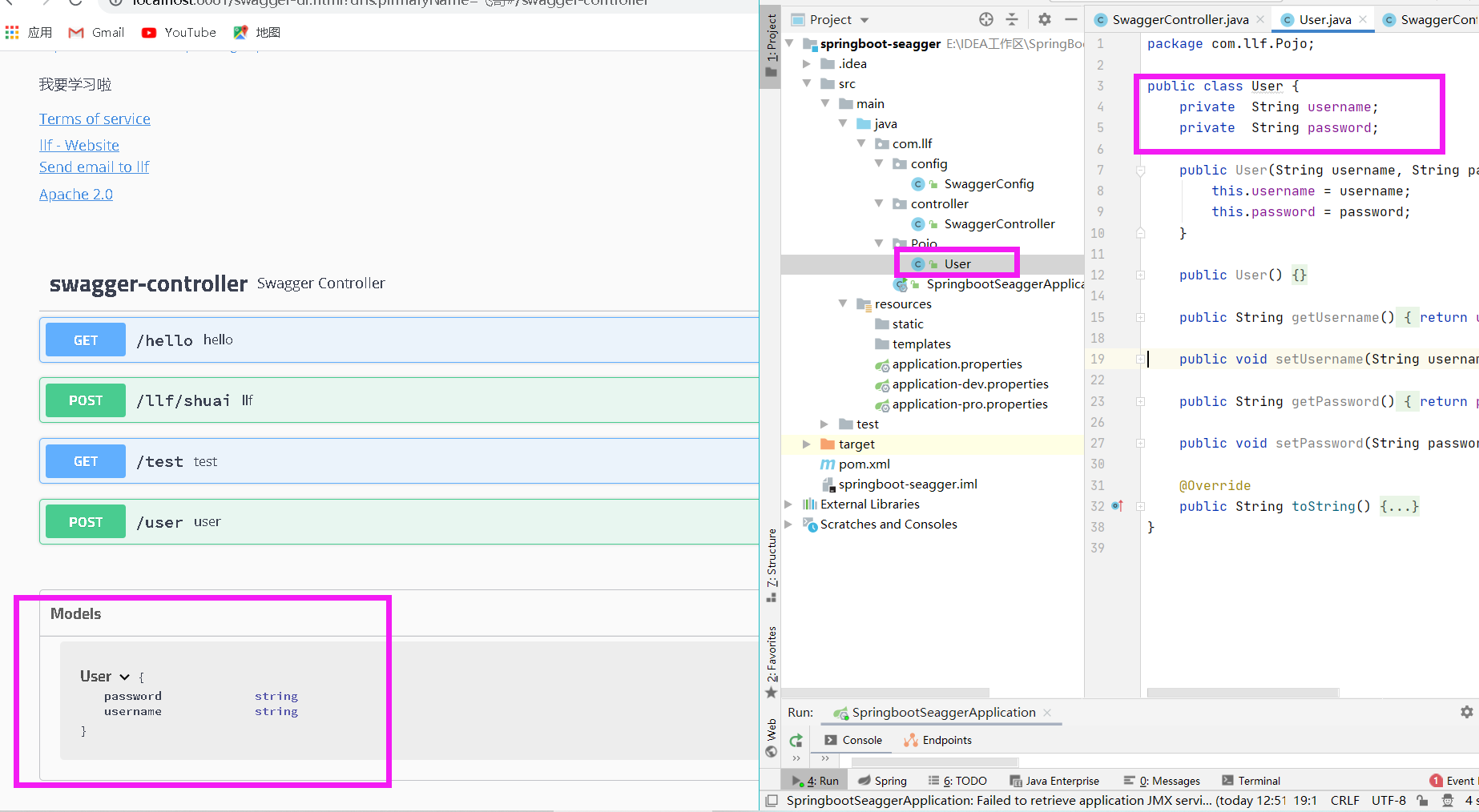This screenshot has width=1479, height=812.
Task: Open the Java Enterprise tool window
Action: click(1054, 781)
